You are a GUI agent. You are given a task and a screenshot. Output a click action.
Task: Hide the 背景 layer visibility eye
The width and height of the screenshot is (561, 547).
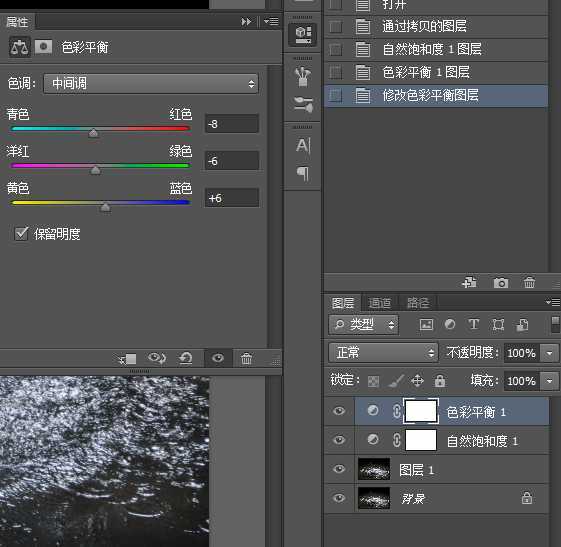[339, 498]
